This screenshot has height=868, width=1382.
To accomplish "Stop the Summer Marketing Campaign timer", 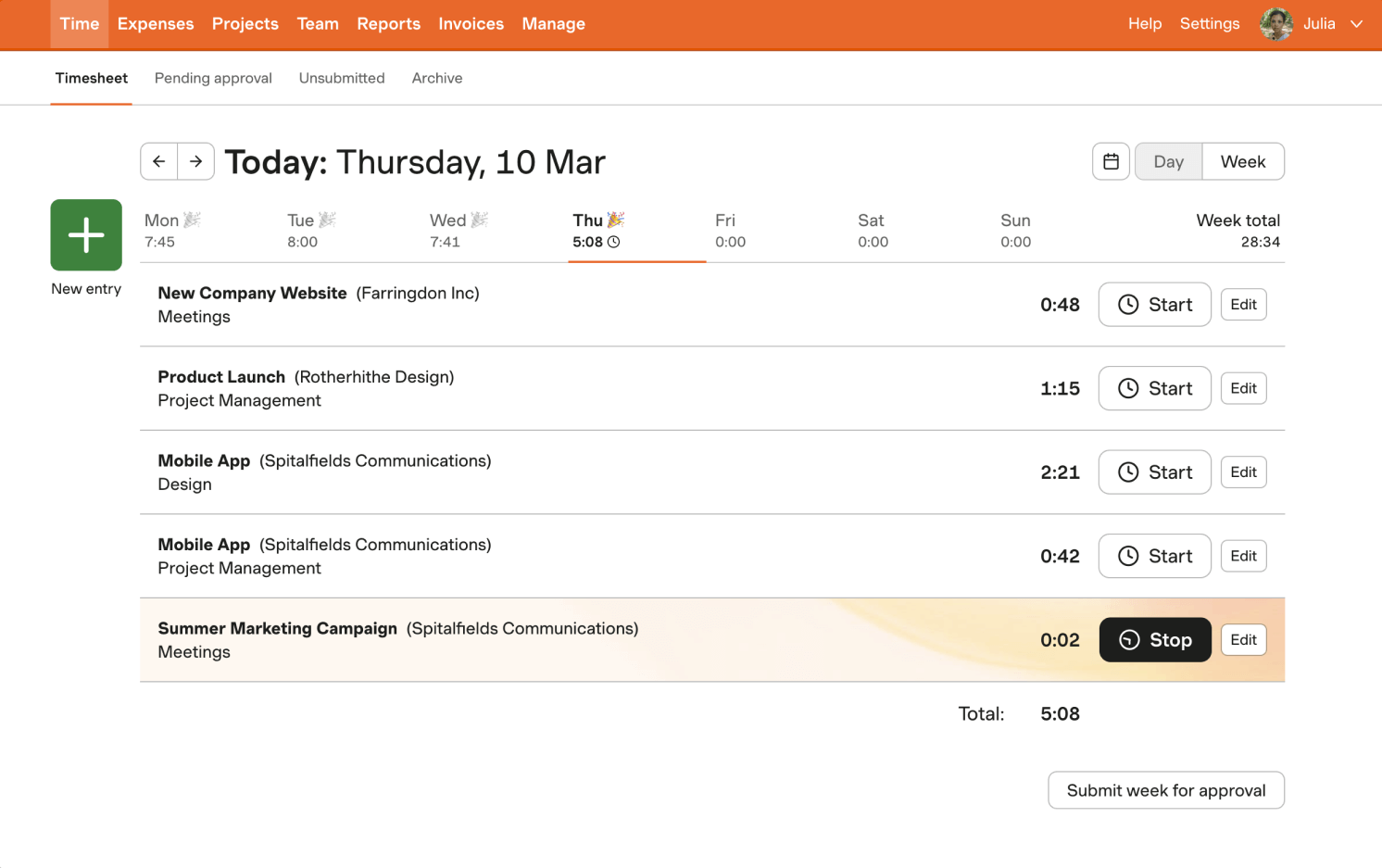I will tap(1154, 640).
